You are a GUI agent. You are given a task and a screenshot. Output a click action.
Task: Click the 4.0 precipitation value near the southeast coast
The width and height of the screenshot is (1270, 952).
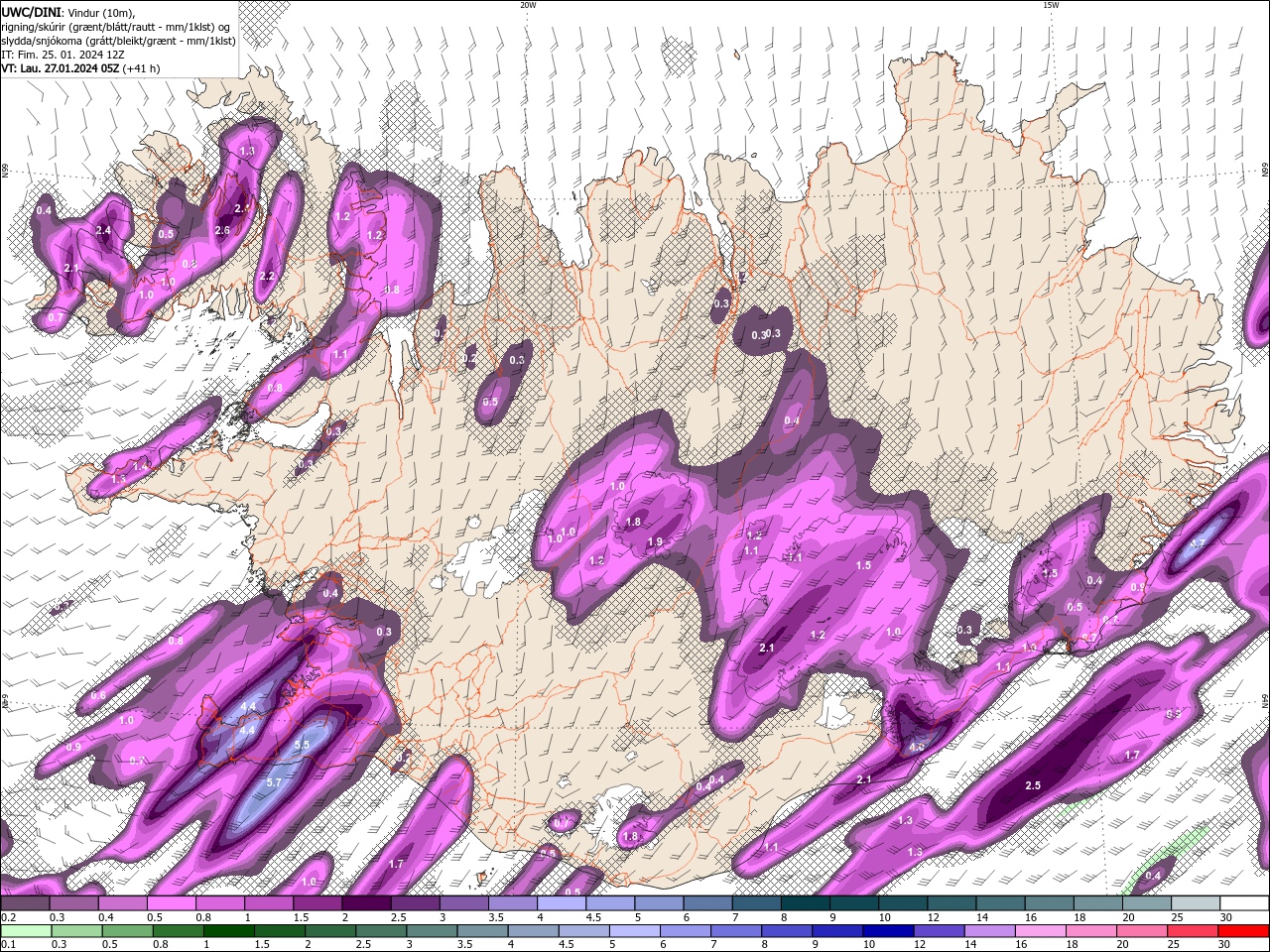tap(917, 747)
